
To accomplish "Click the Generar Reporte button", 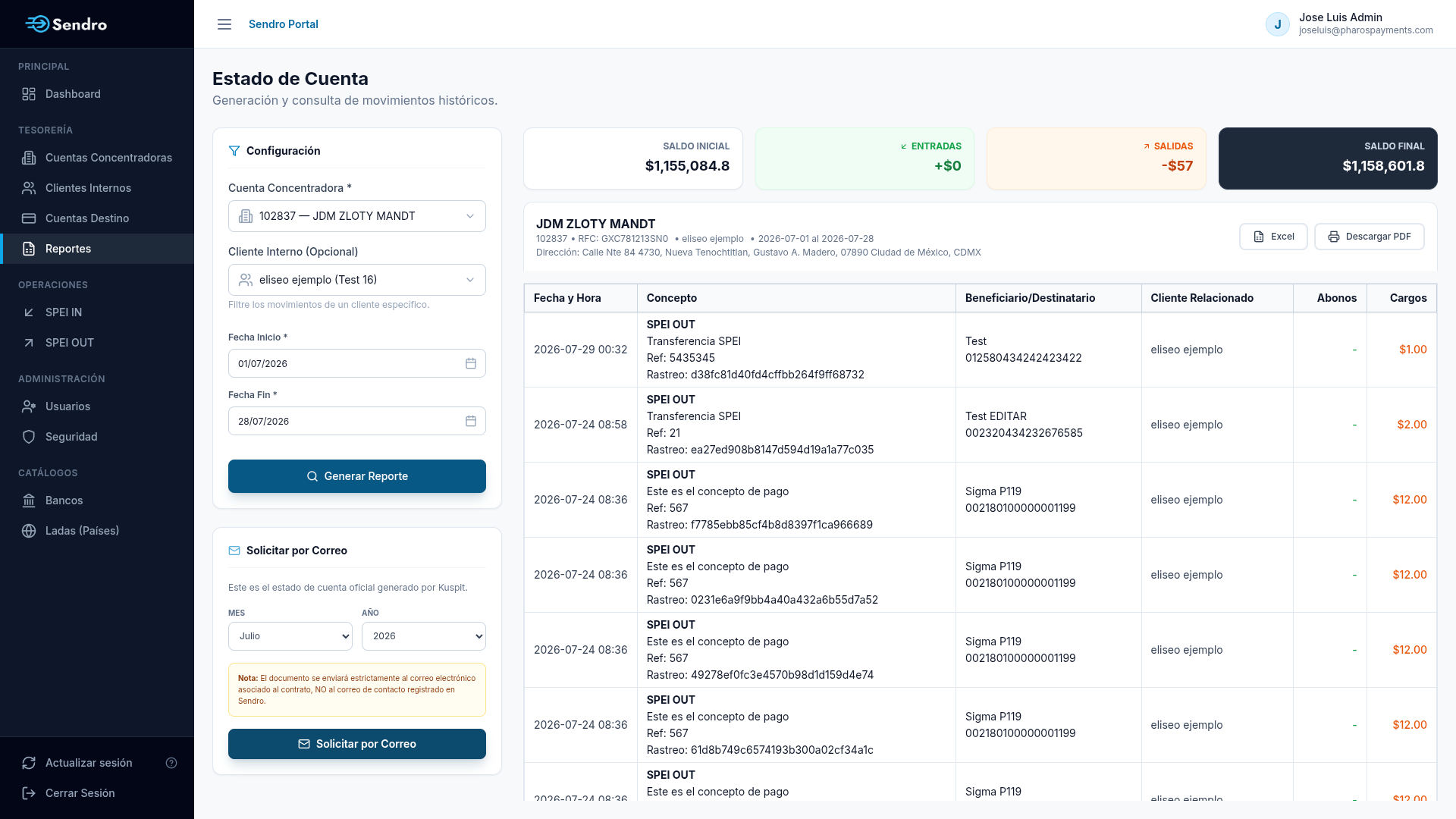I will pos(357,476).
